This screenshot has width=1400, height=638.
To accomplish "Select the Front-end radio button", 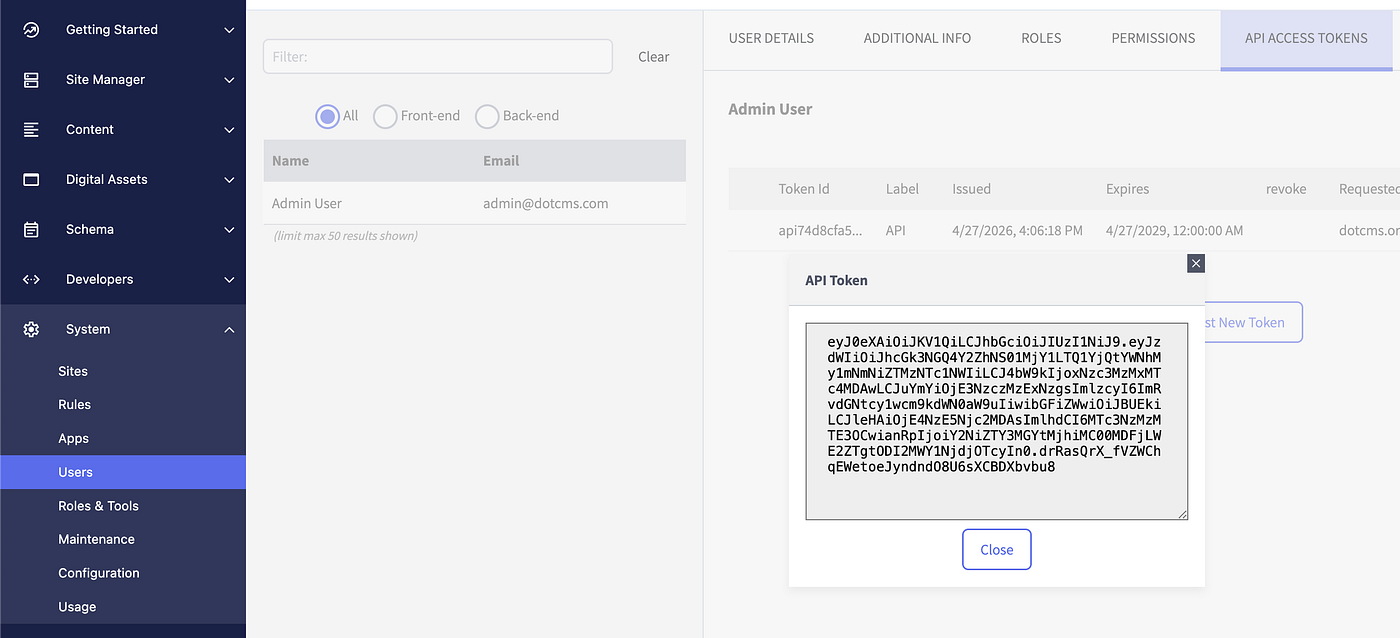I will pyautogui.click(x=385, y=116).
